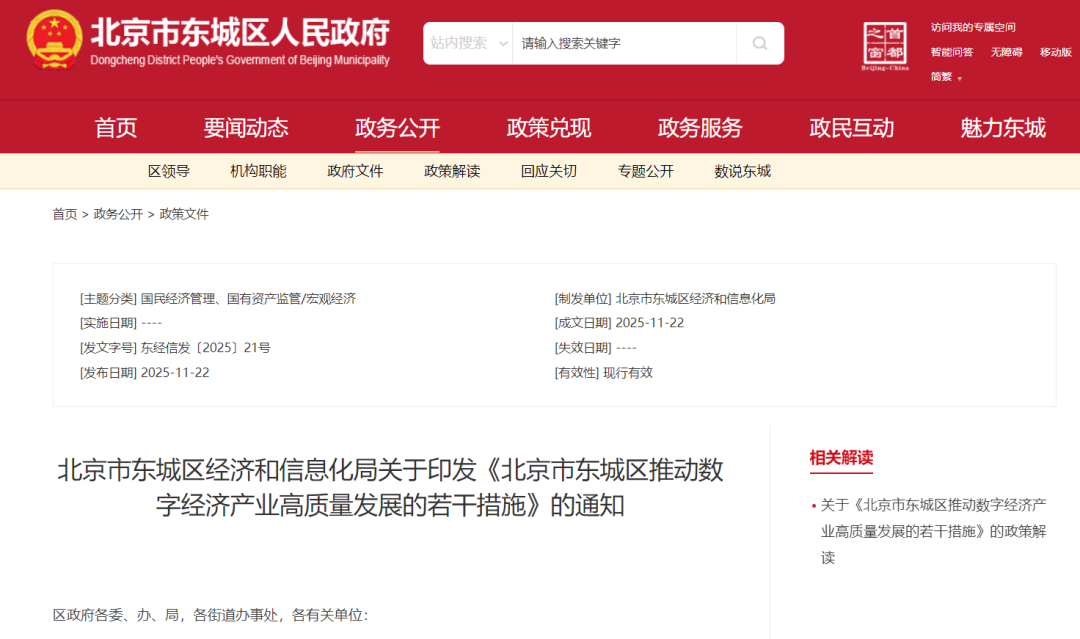Image resolution: width=1080 pixels, height=639 pixels.
Task: Click the 智能问答 link
Action: pyautogui.click(x=950, y=52)
